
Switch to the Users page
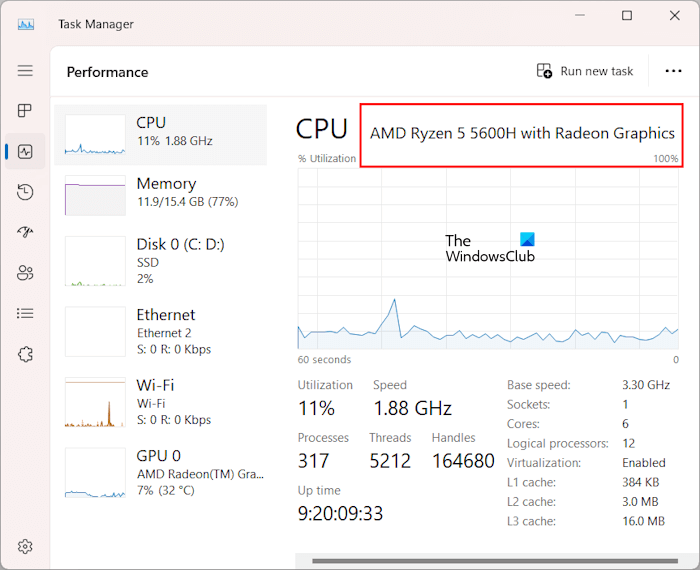(25, 273)
